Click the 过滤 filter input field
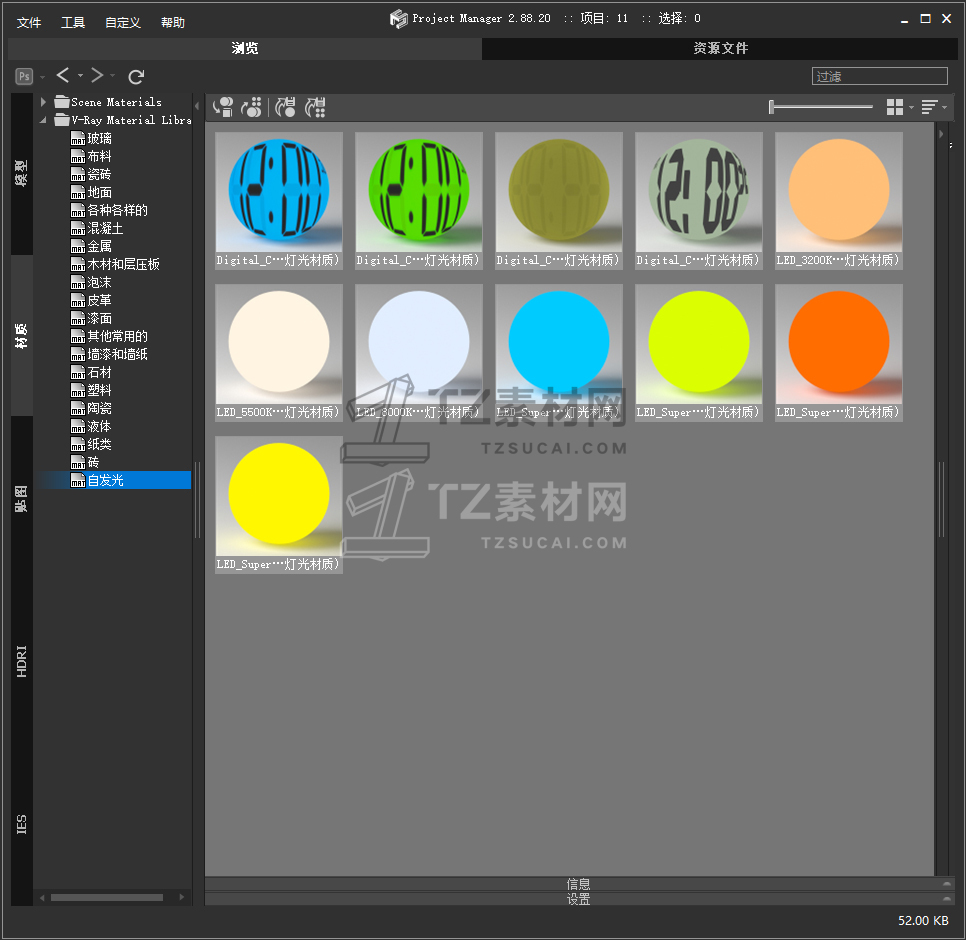Screen dimensions: 966x940 click(879, 76)
